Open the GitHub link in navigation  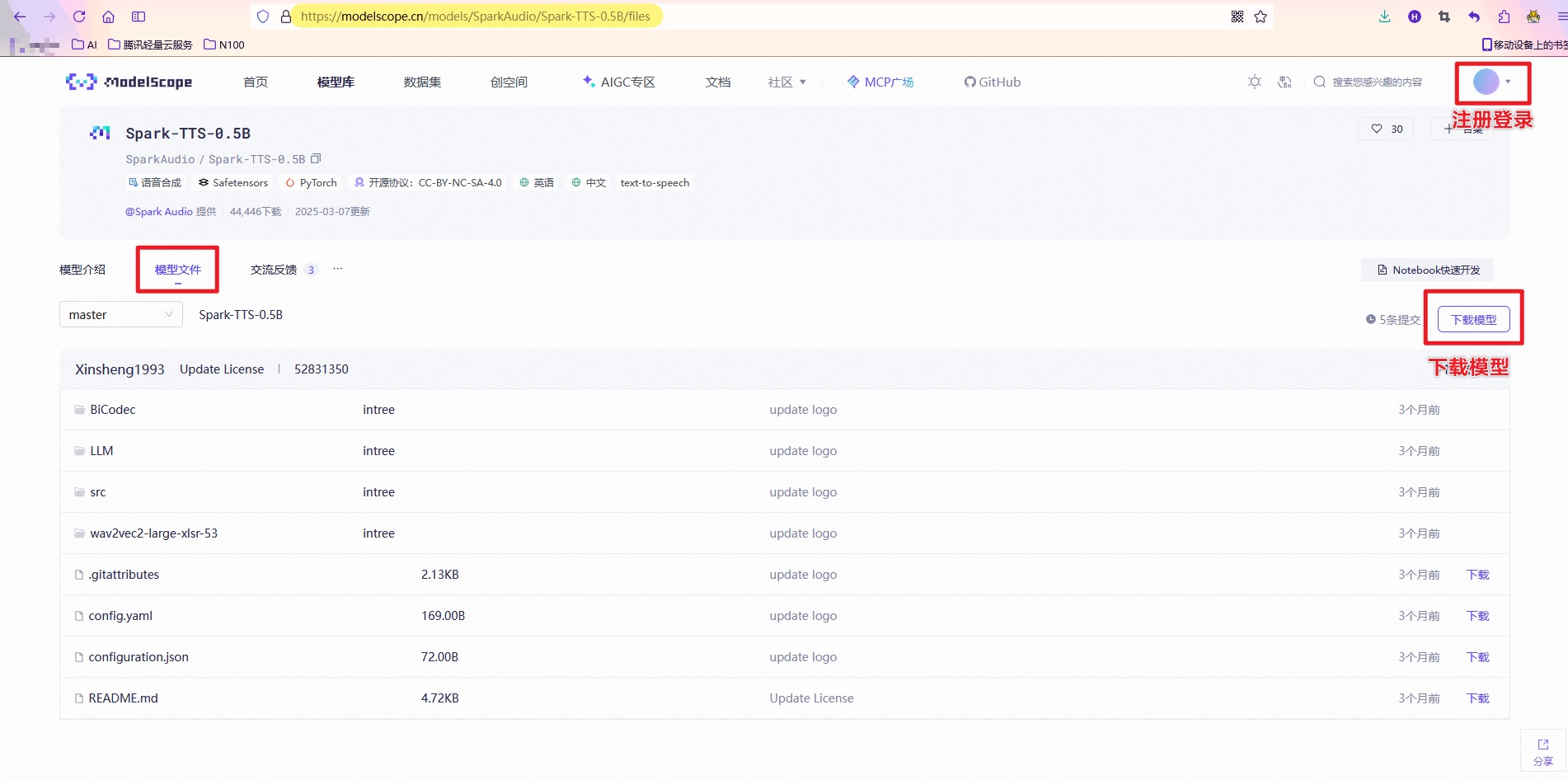point(993,82)
